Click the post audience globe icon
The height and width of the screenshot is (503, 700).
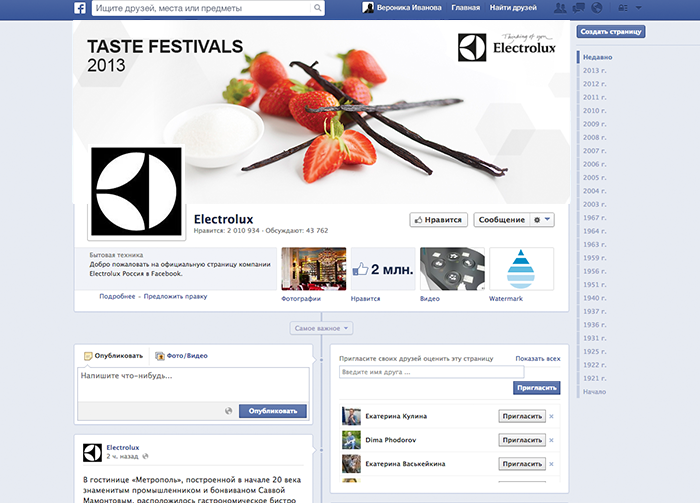(x=229, y=411)
